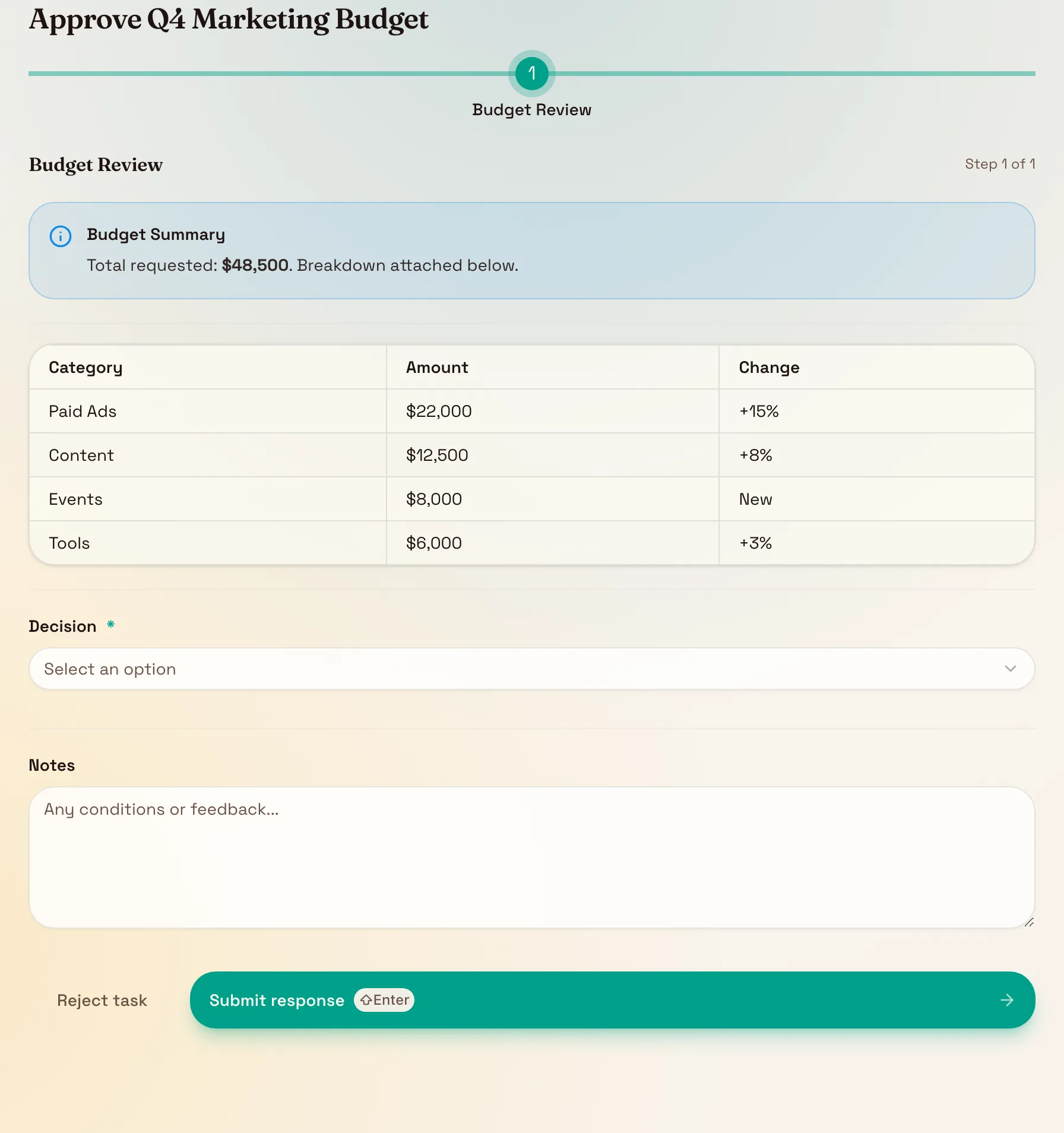This screenshot has height=1133, width=1064.
Task: Click the chevron on the Decision dropdown
Action: pyautogui.click(x=1011, y=669)
